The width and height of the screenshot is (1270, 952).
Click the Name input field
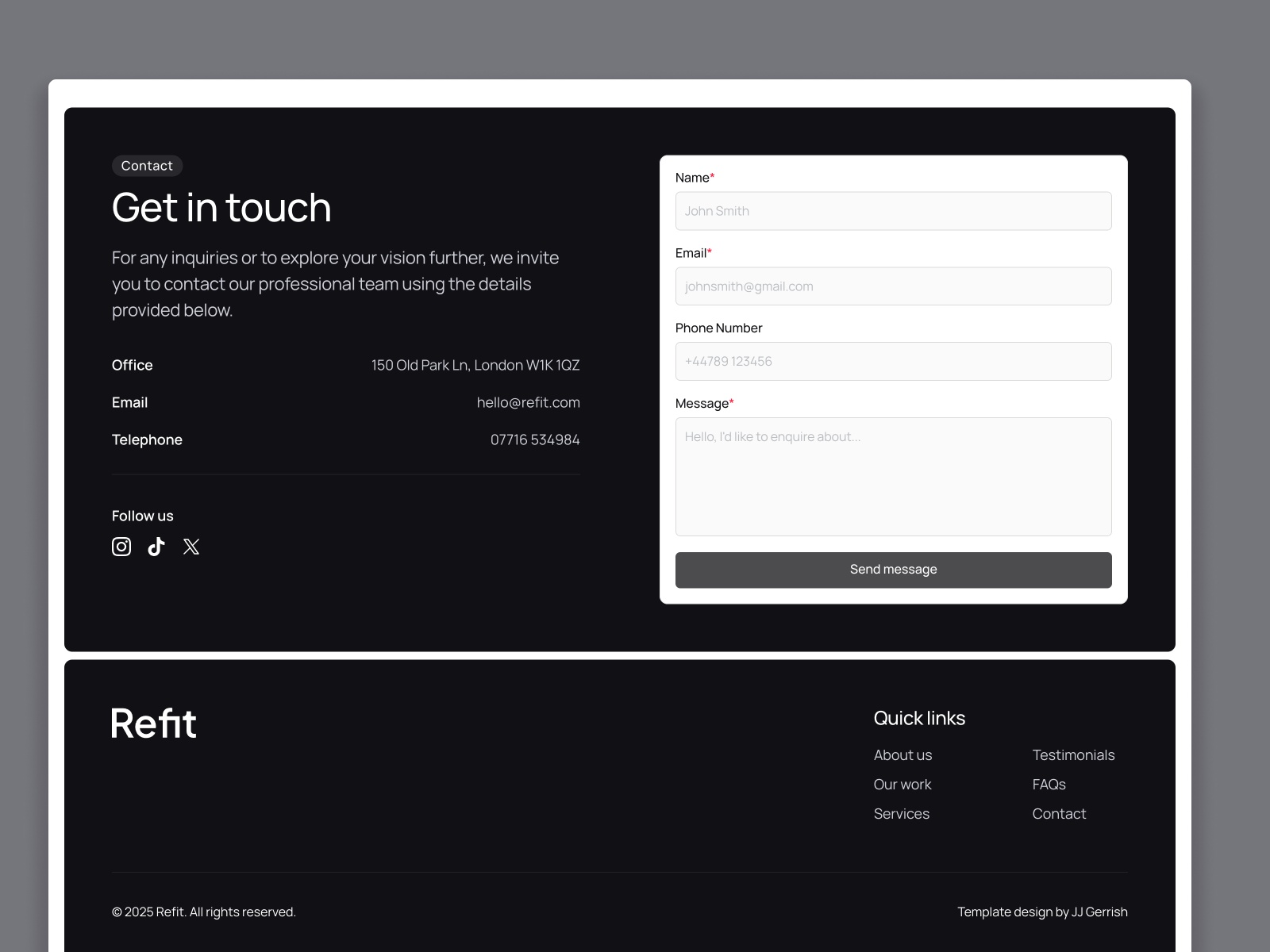pyautogui.click(x=893, y=211)
